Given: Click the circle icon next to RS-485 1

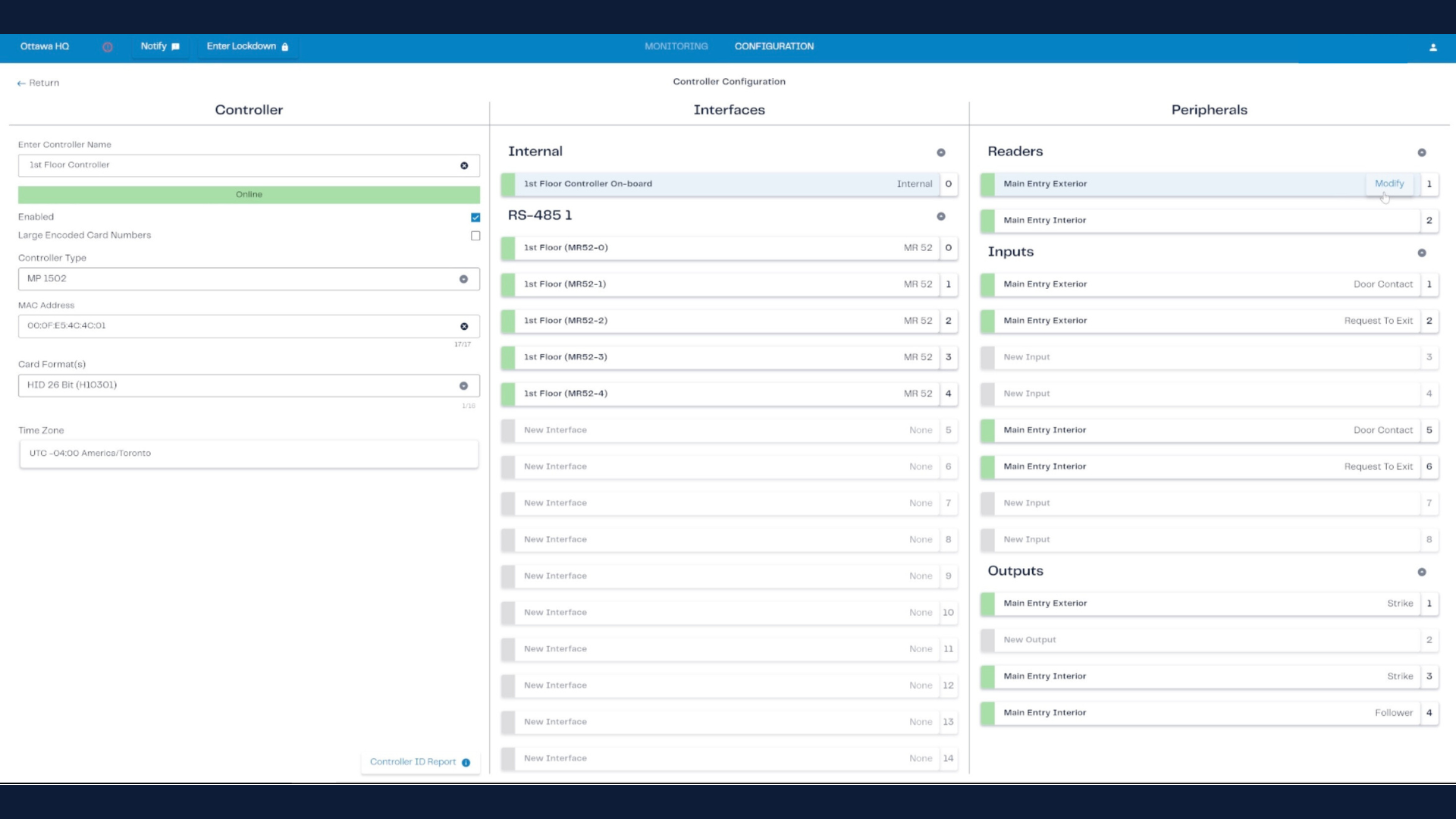Looking at the screenshot, I should [x=941, y=216].
